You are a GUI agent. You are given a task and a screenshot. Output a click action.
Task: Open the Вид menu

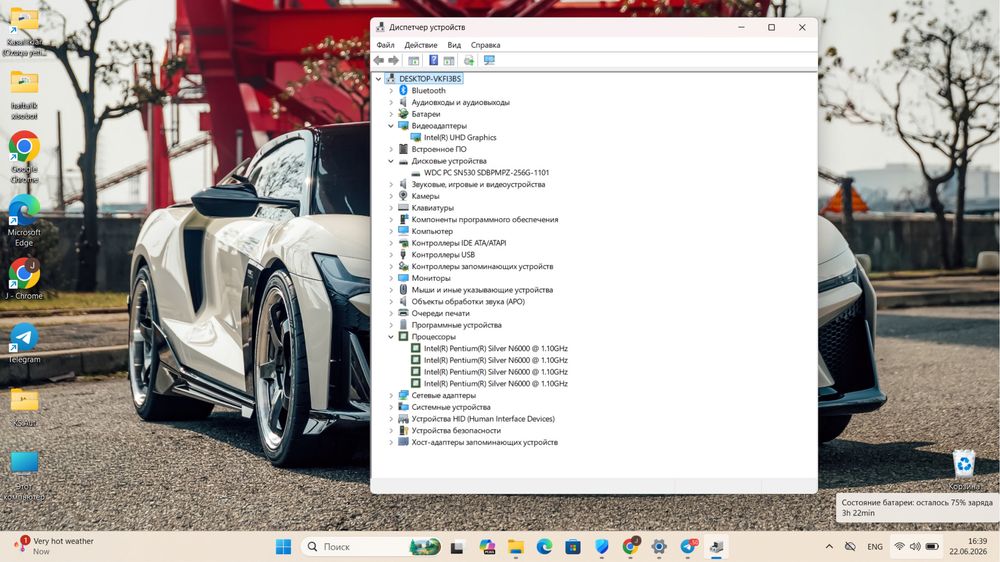454,45
